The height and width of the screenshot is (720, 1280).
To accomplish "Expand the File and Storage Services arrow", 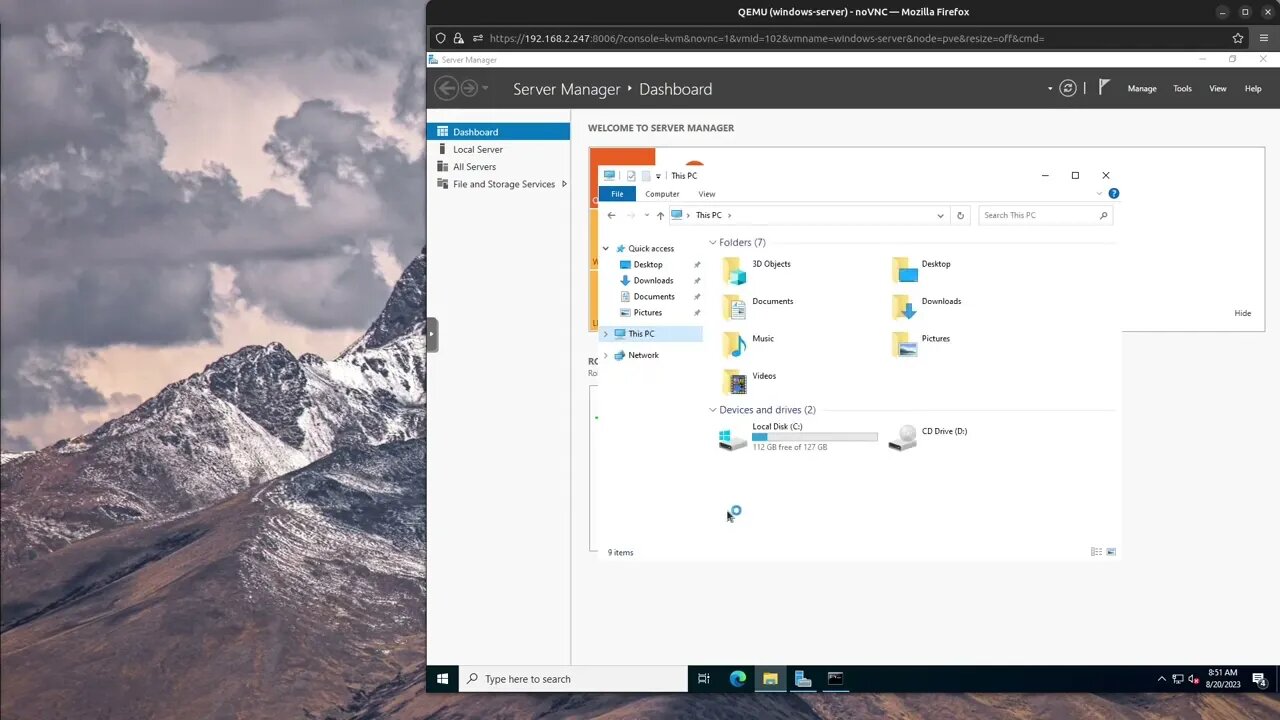I will pyautogui.click(x=564, y=184).
